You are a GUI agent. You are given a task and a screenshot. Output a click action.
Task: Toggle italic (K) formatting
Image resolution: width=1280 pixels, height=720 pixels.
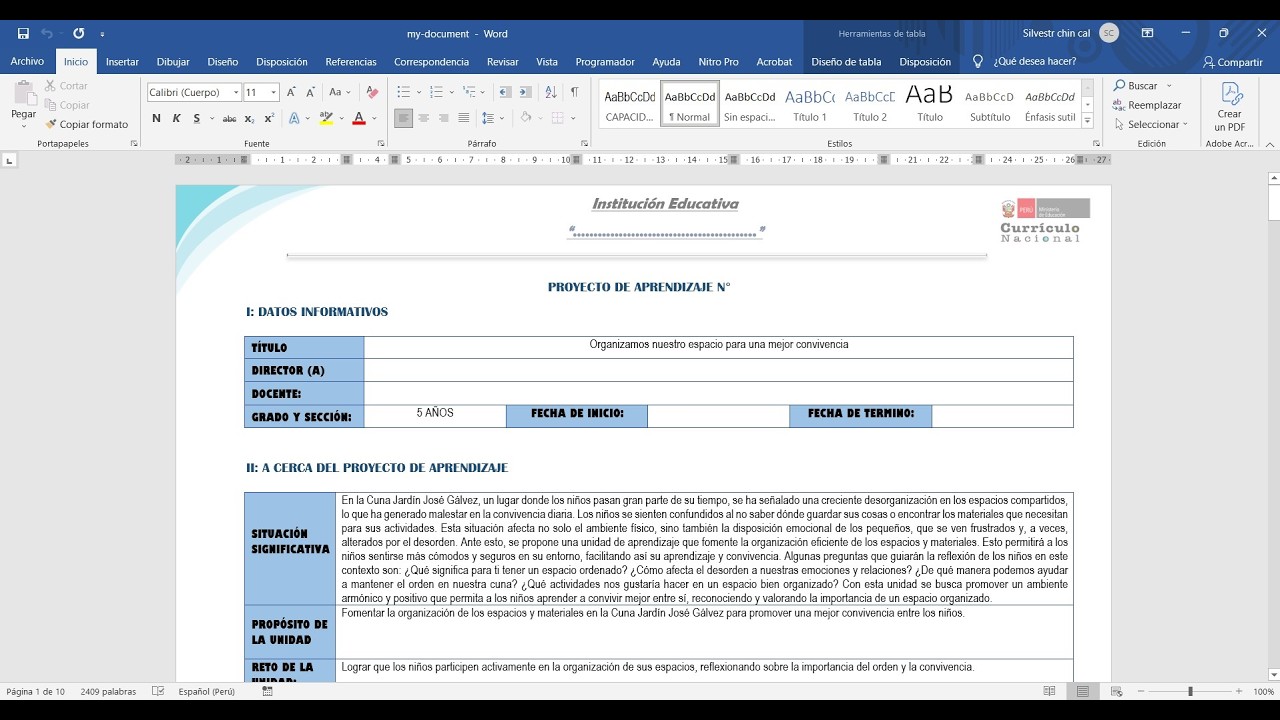tap(177, 118)
